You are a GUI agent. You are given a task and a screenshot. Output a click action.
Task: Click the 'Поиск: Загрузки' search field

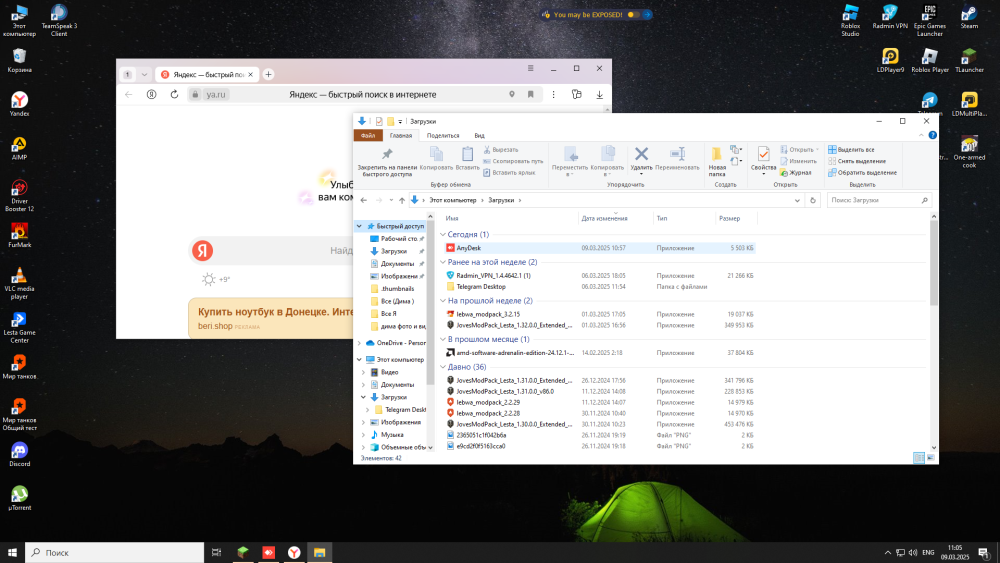coord(879,200)
